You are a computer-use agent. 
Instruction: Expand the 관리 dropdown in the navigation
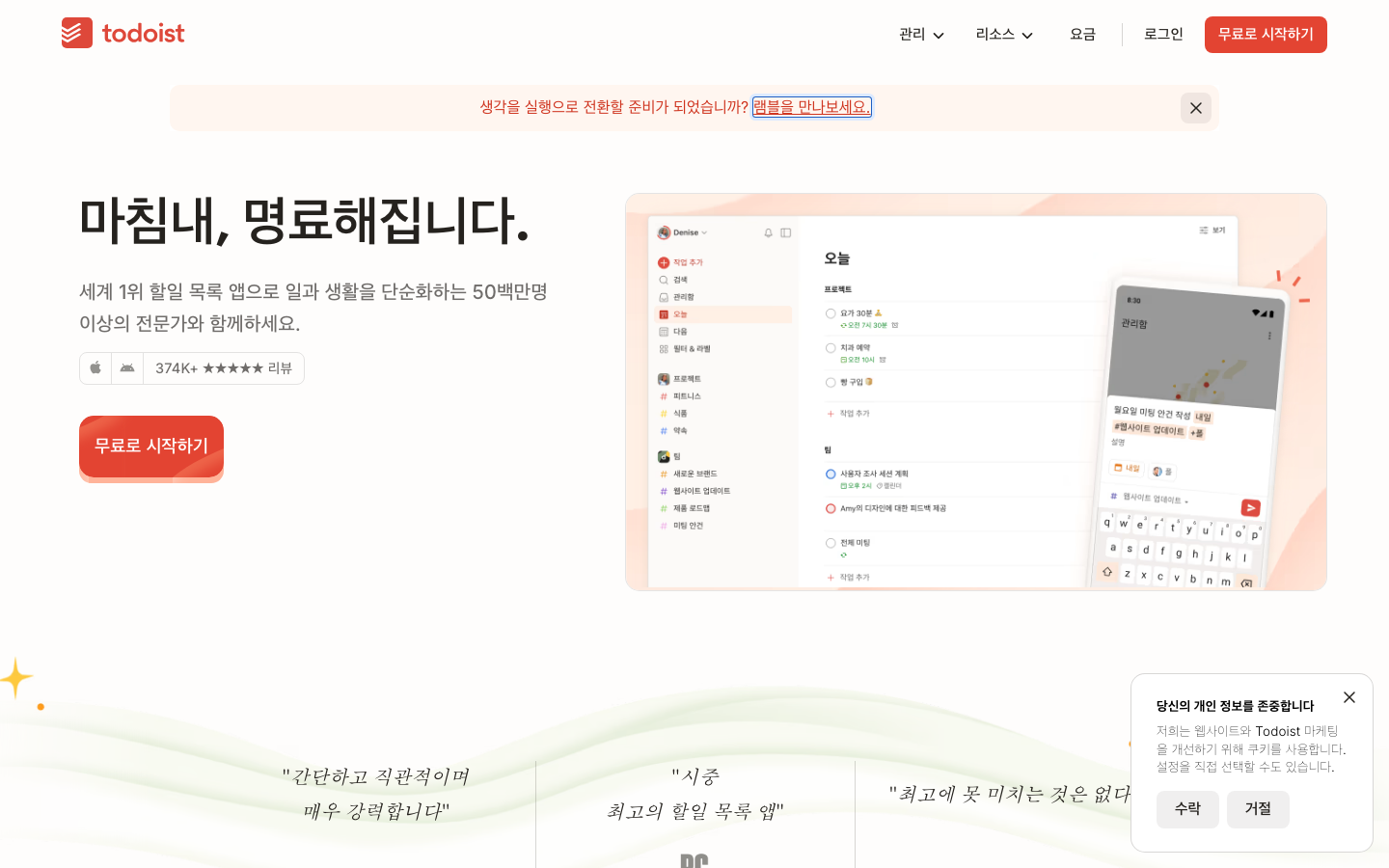pos(921,35)
